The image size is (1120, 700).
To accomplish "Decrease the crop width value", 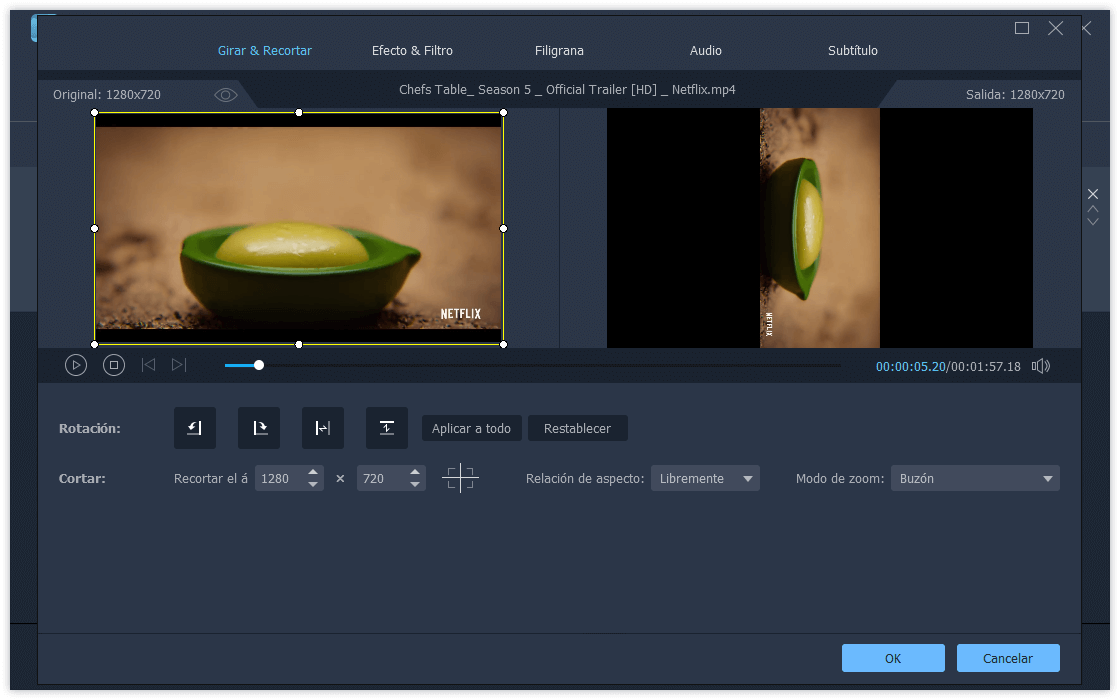I will point(313,484).
